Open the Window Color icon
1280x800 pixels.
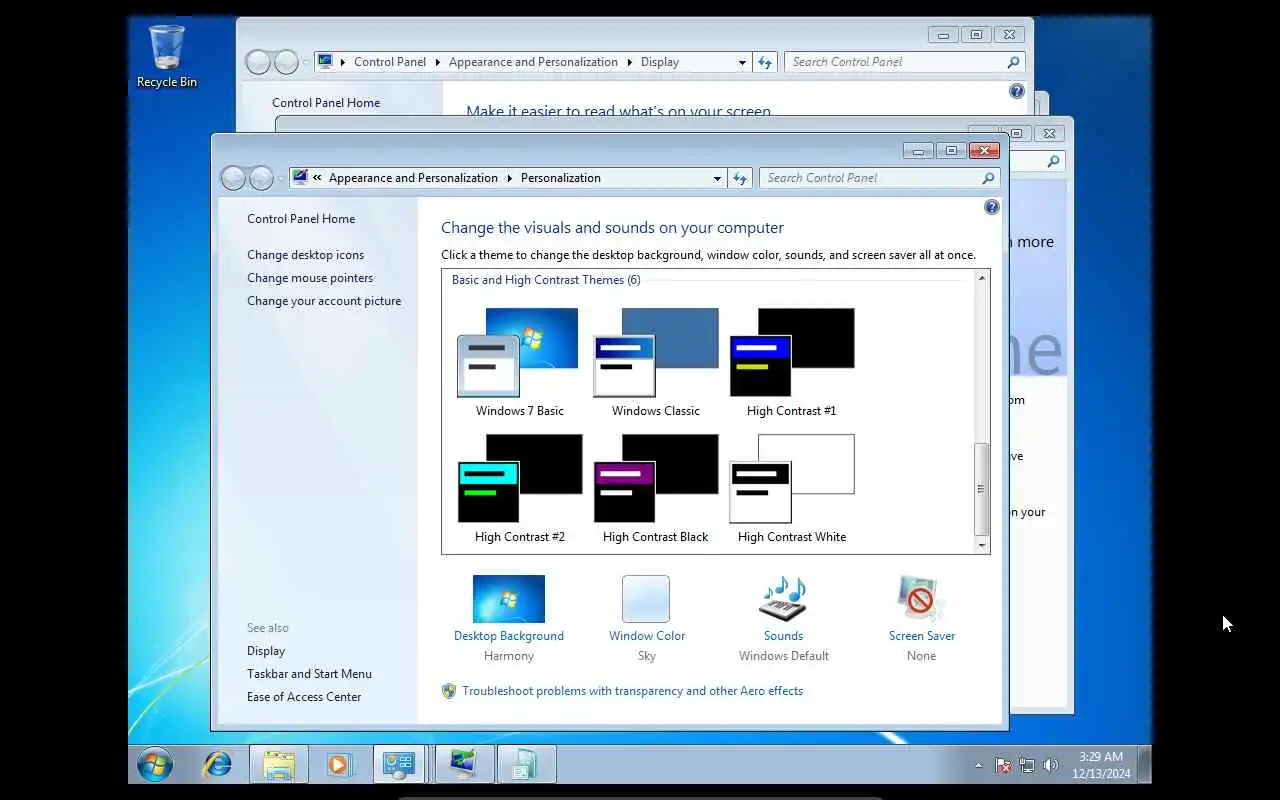646,599
